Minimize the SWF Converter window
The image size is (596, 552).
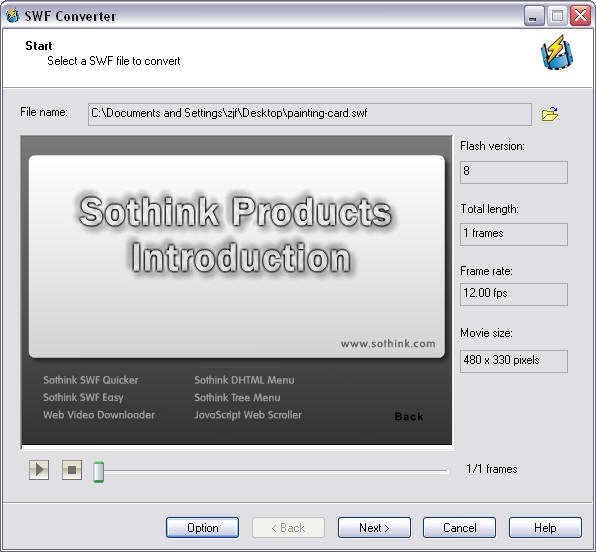(x=534, y=16)
